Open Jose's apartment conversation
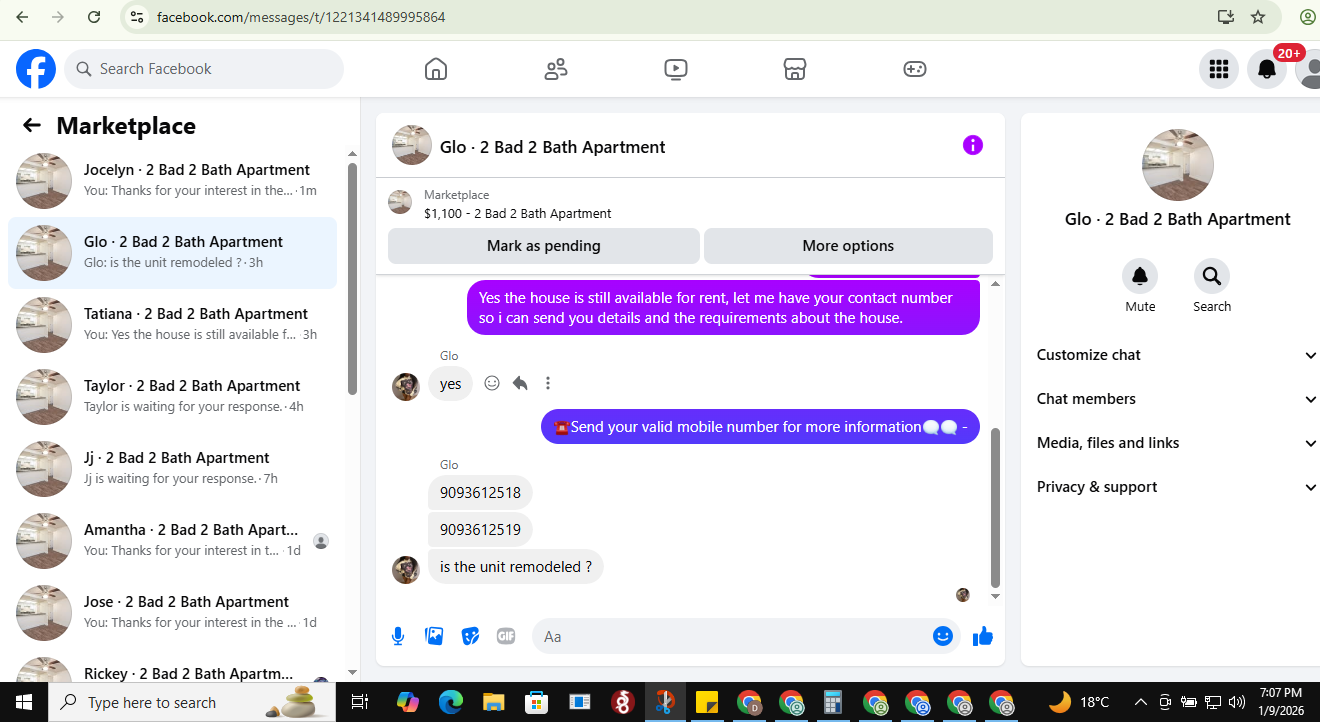The width and height of the screenshot is (1320, 722). (x=173, y=613)
